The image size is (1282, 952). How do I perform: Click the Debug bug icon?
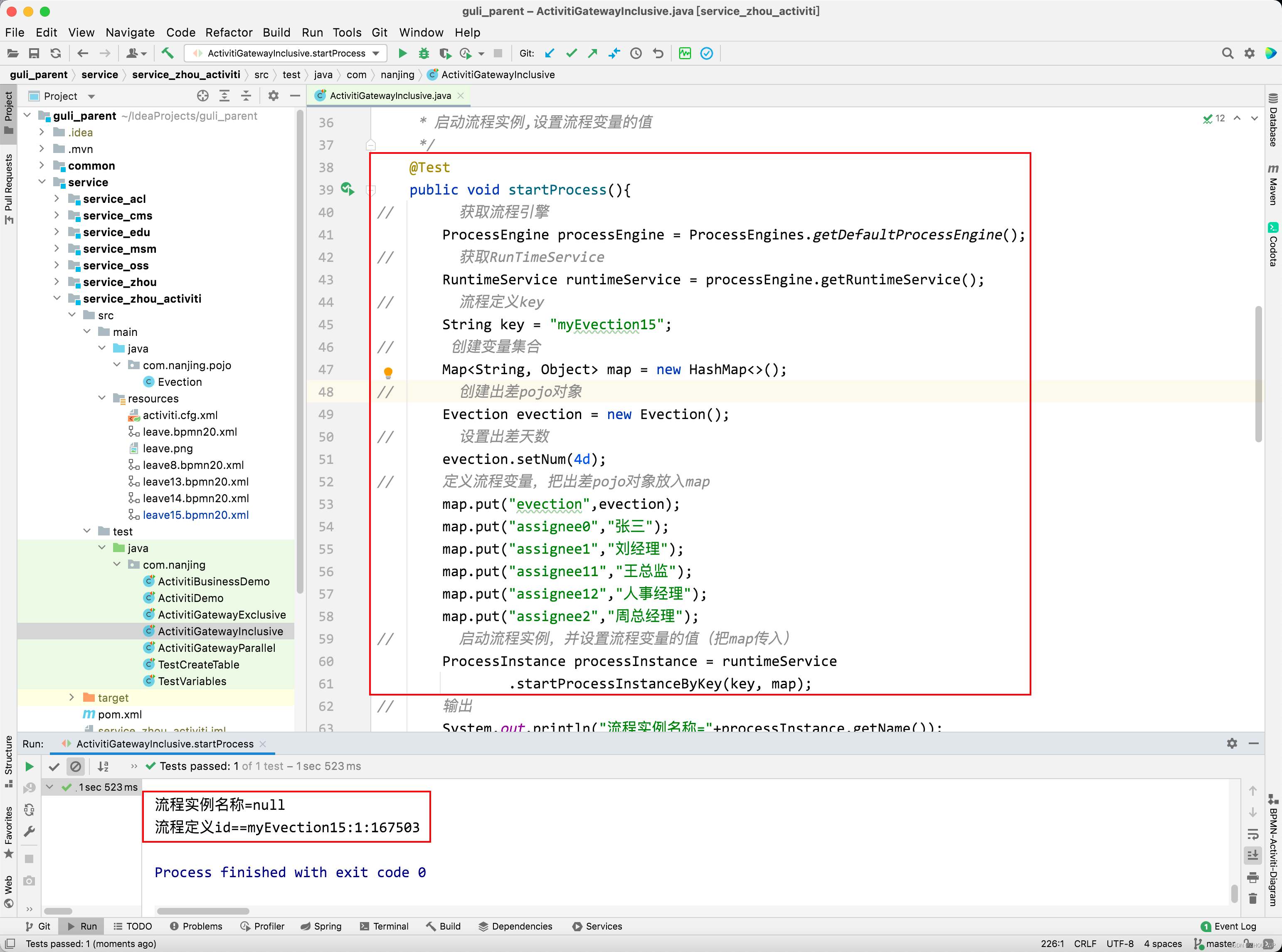(424, 54)
